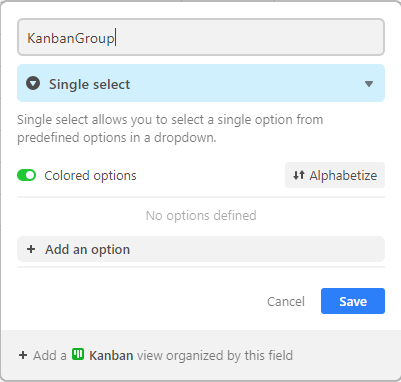This screenshot has width=401, height=382.
Task: Expand the Single select field type selector
Action: tap(201, 83)
